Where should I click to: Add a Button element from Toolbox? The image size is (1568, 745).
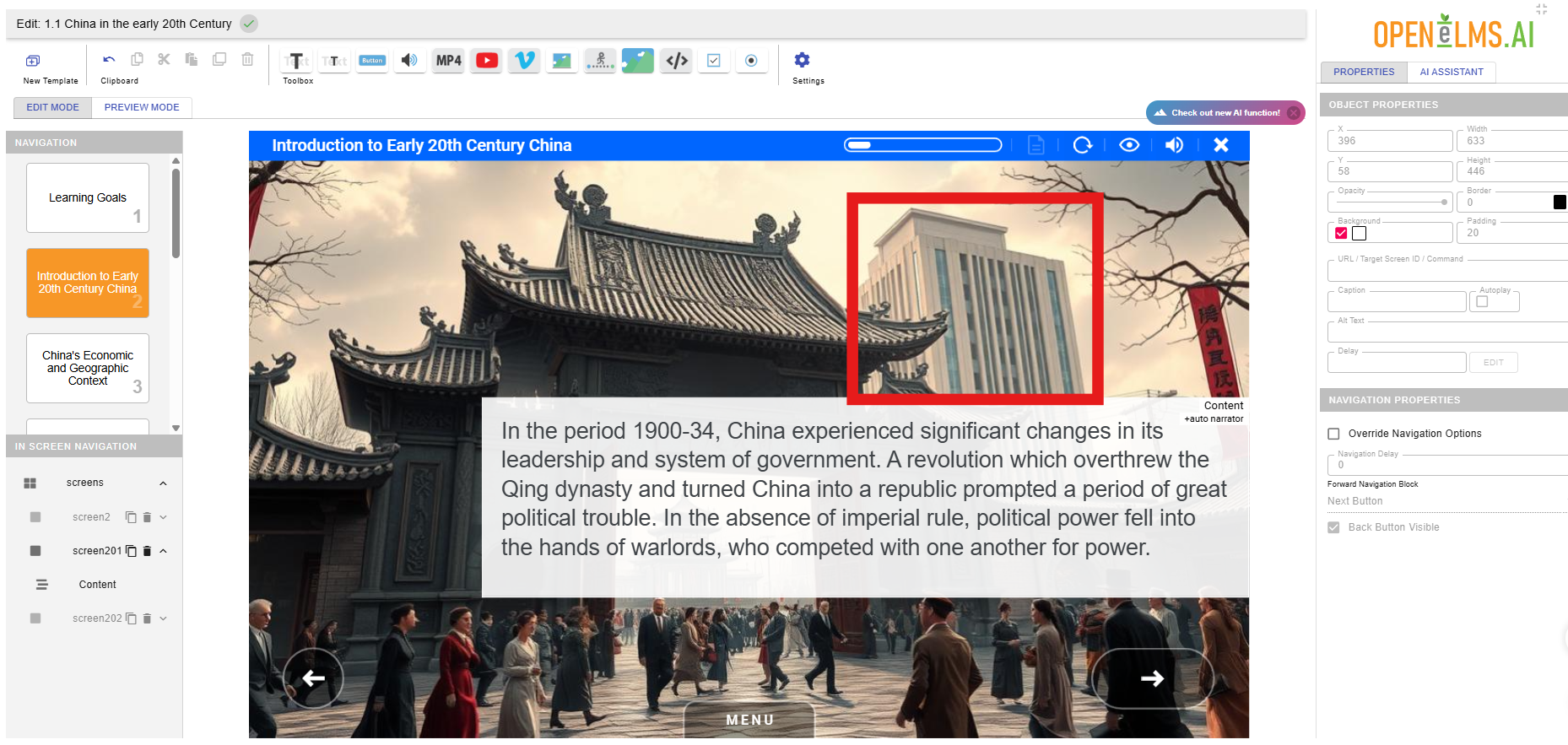click(372, 61)
